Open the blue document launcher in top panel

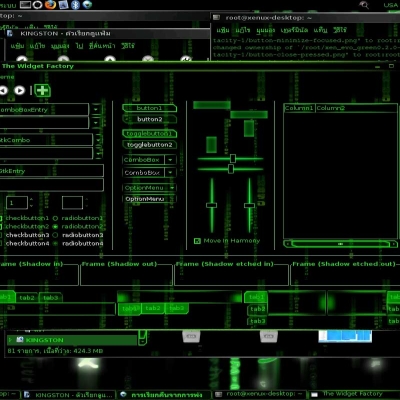[x=63, y=5]
